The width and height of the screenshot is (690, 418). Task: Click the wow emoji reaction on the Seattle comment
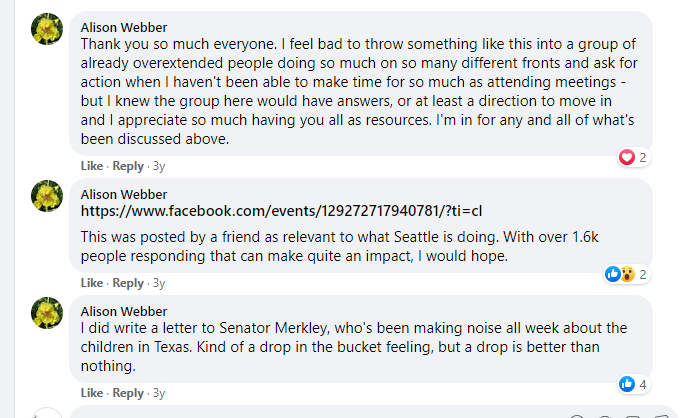click(x=628, y=274)
